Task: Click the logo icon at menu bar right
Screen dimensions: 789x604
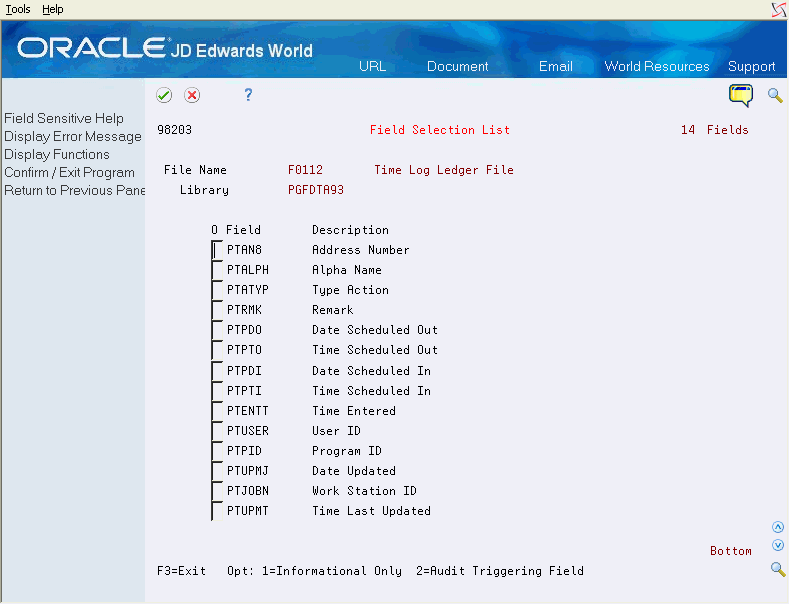Action: click(x=778, y=10)
